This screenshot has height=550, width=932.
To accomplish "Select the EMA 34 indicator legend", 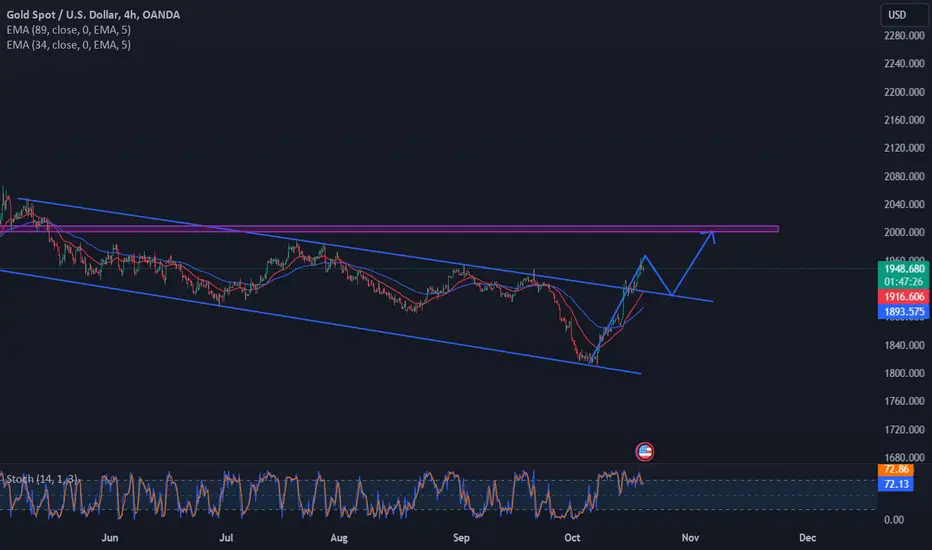I will (x=69, y=45).
